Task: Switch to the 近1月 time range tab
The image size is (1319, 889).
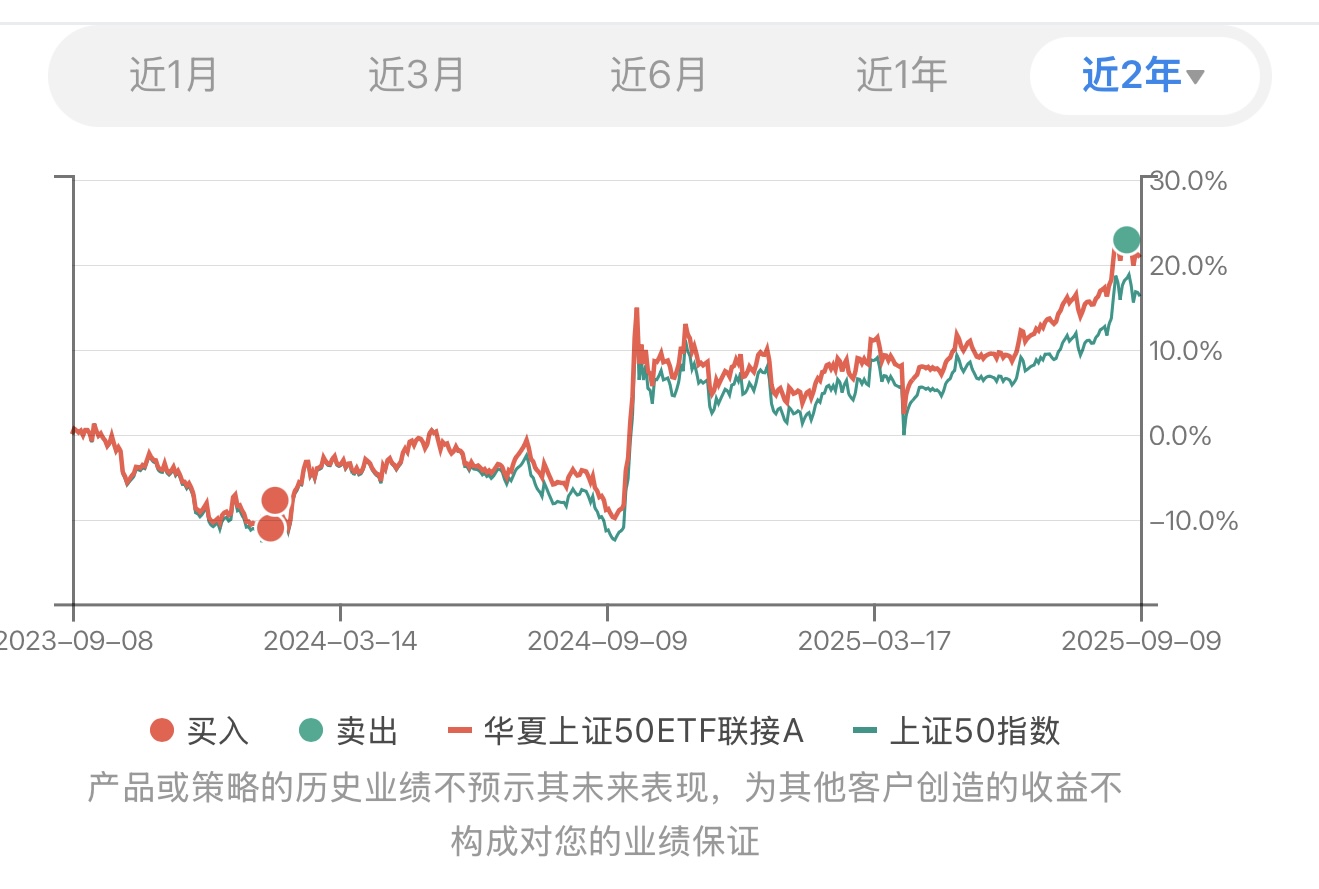Action: coord(173,75)
